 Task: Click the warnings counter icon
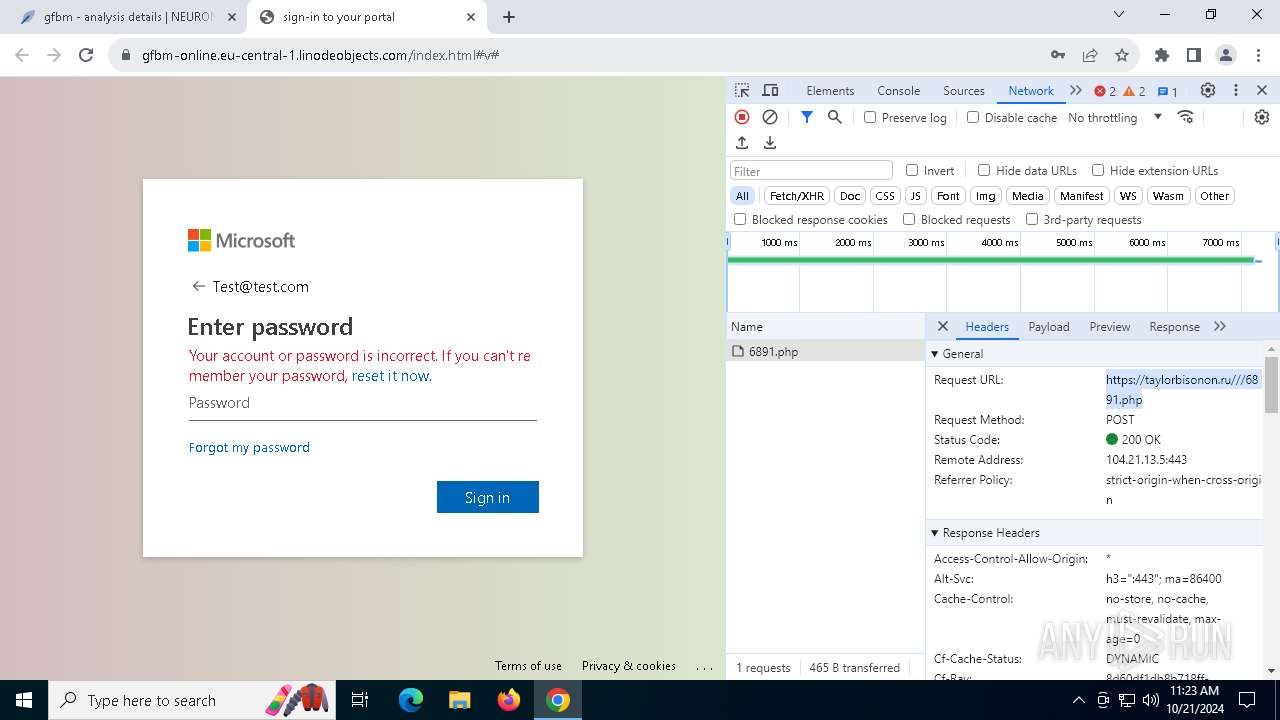click(1134, 91)
